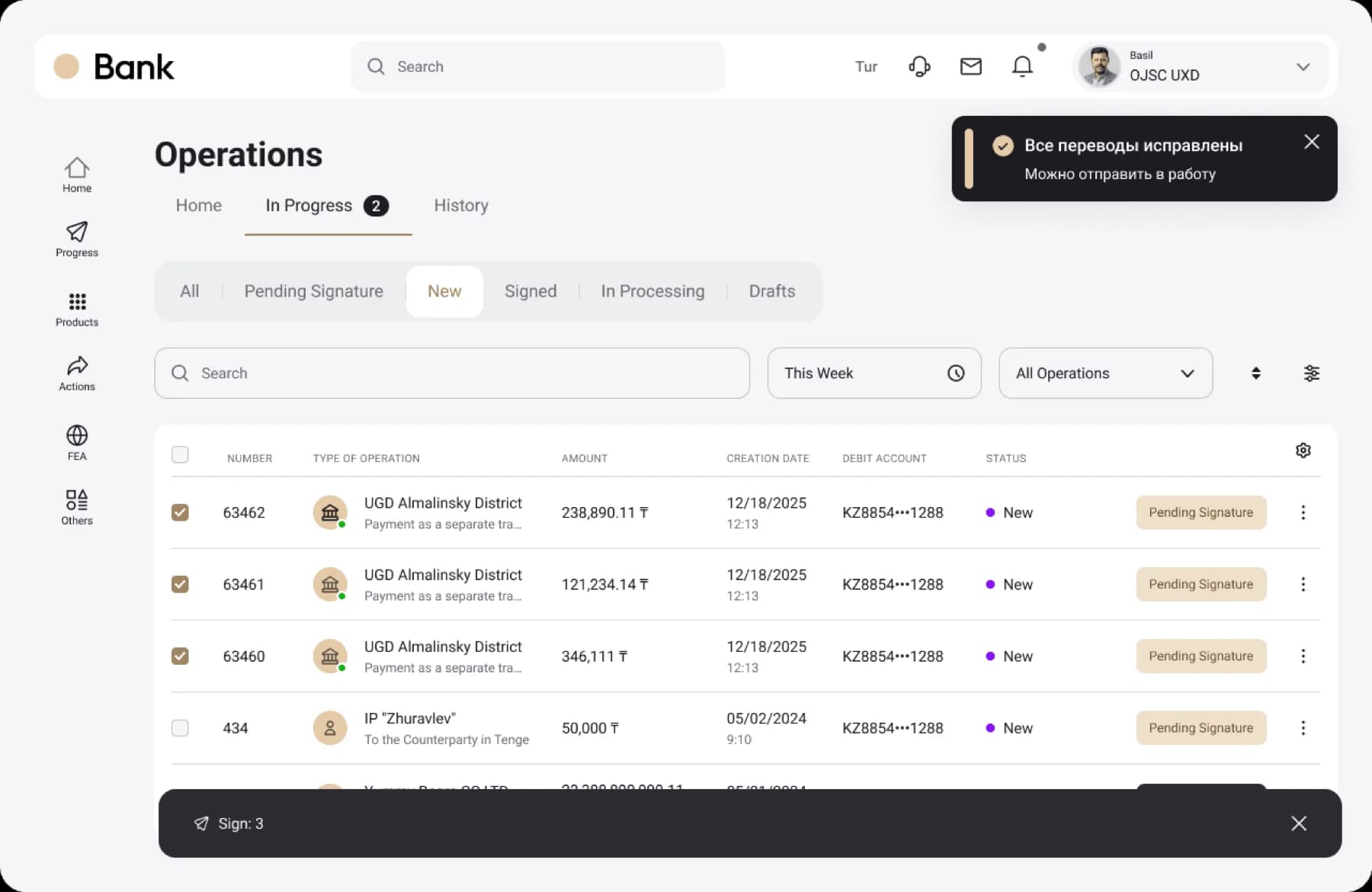Switch to the History tab
This screenshot has height=892, width=1372.
click(x=460, y=205)
